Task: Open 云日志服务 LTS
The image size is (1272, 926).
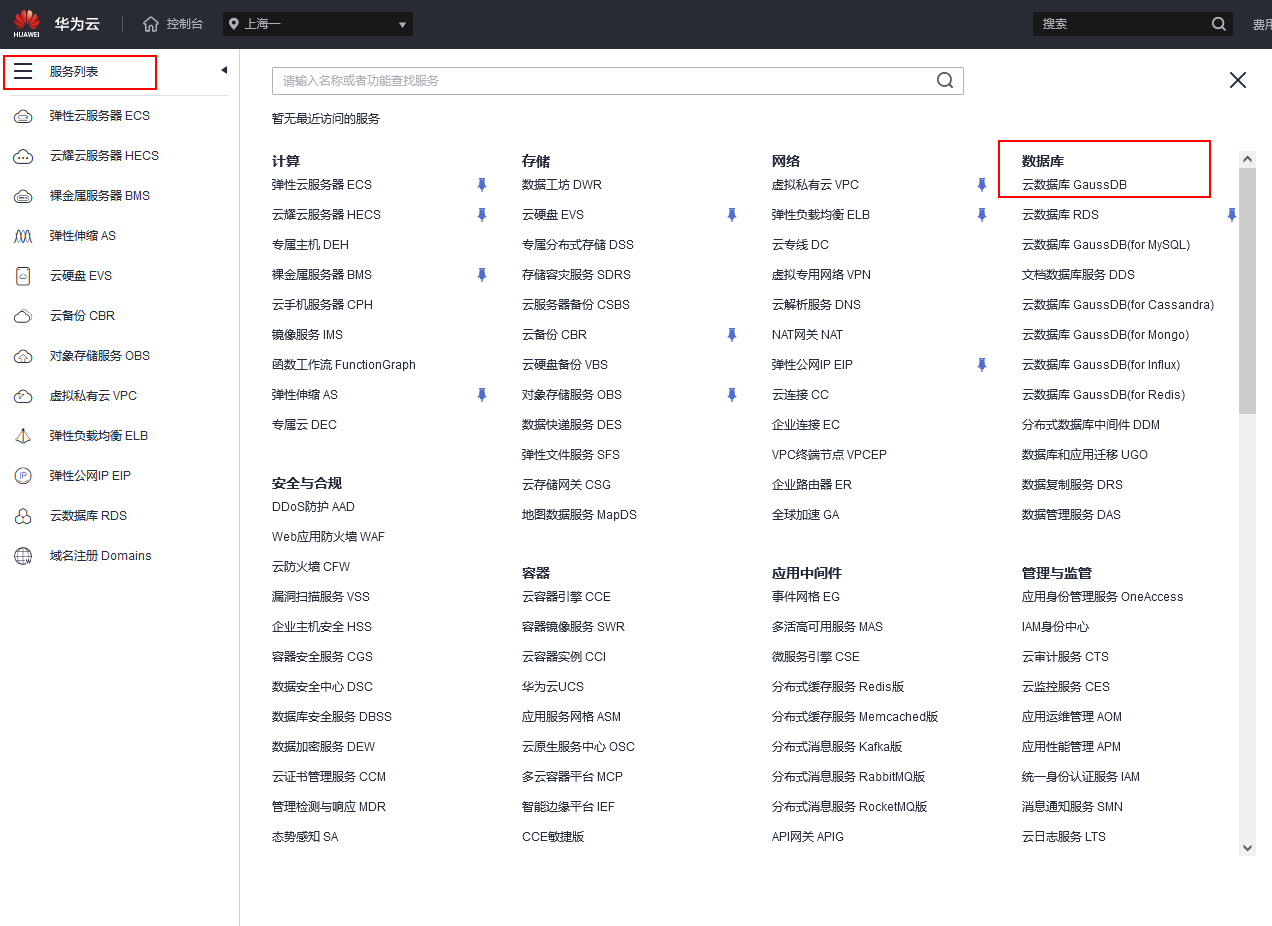Action: pos(1064,837)
